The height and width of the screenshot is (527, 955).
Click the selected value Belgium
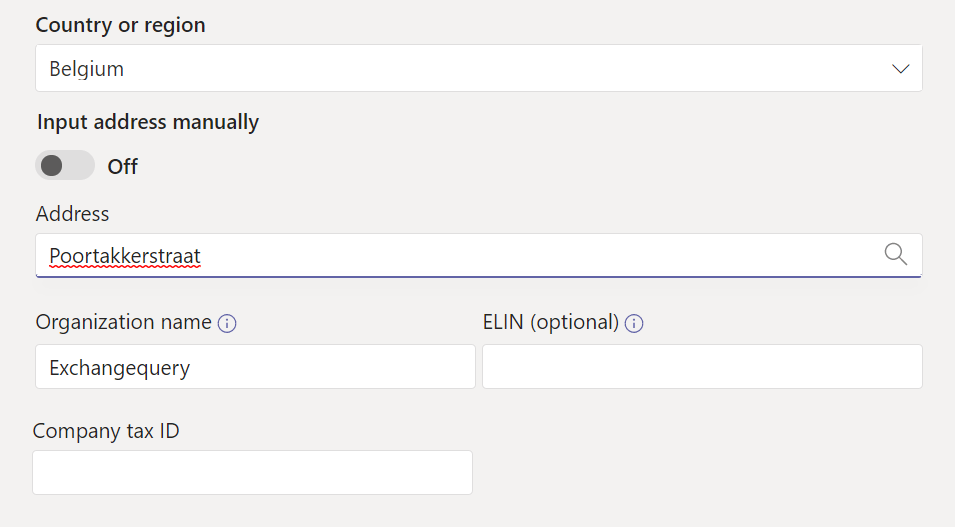[87, 69]
